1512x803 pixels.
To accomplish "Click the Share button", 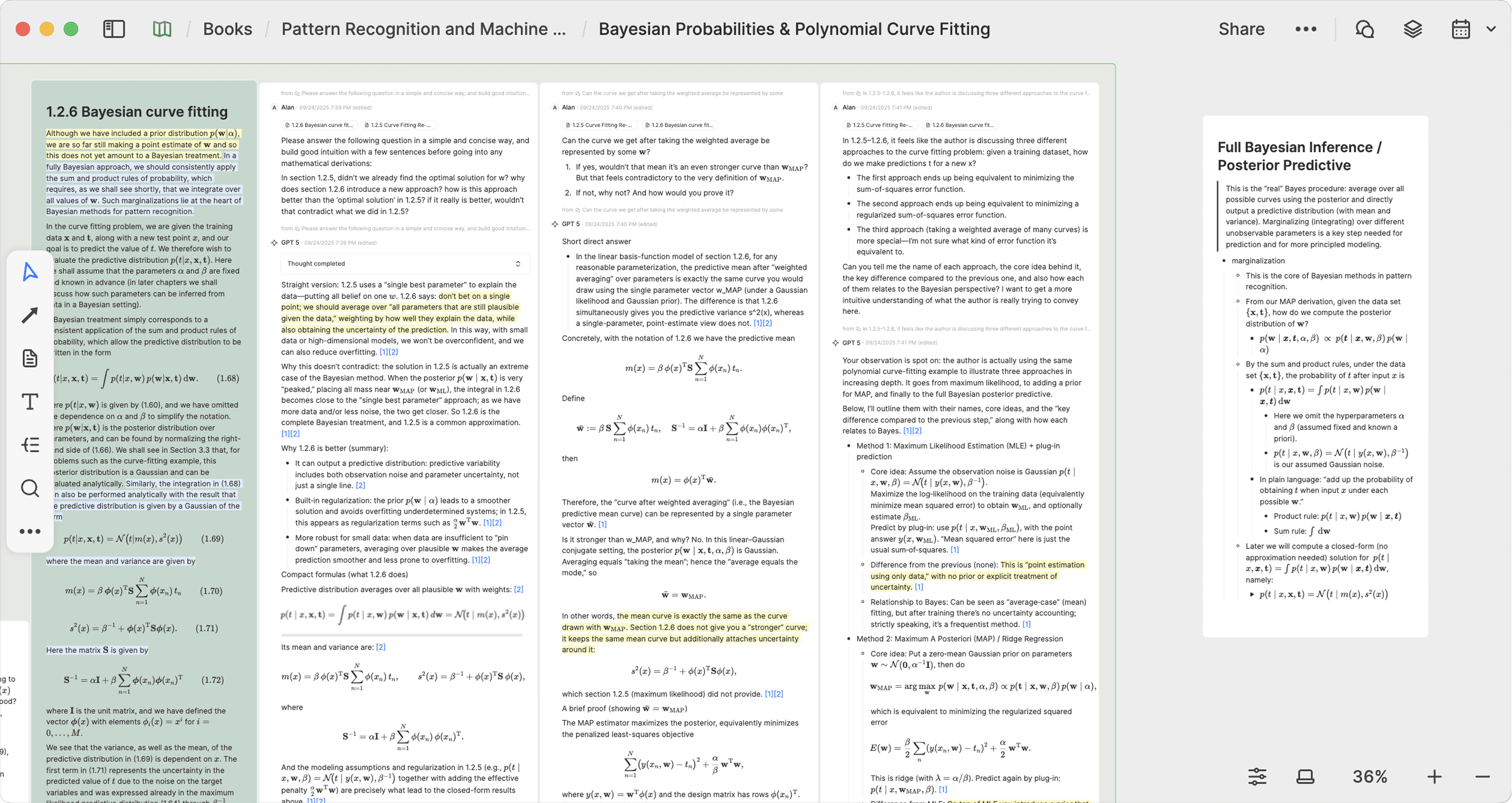I will (1241, 29).
